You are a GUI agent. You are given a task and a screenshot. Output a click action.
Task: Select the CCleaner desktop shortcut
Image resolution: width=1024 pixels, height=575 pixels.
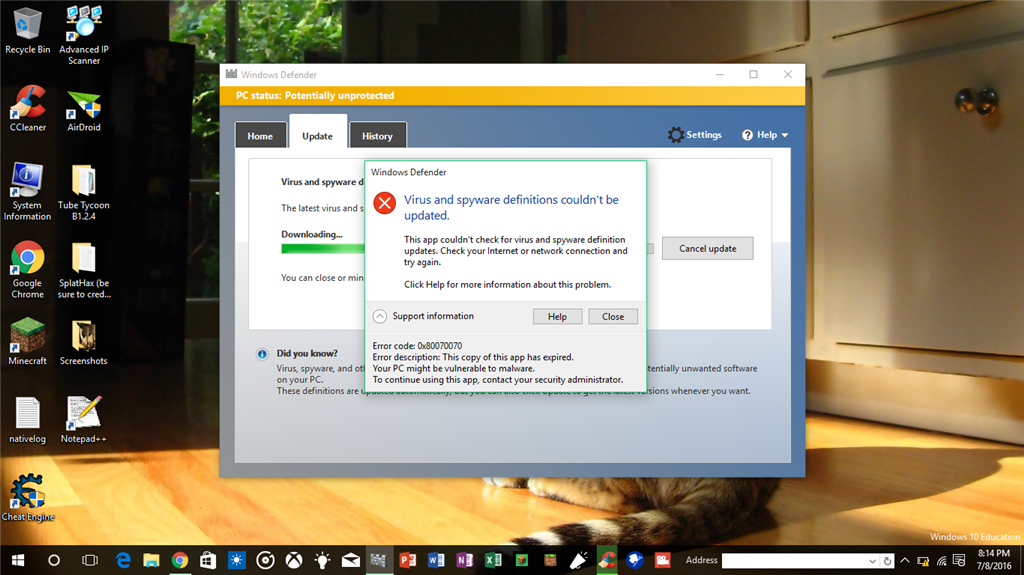coord(27,109)
